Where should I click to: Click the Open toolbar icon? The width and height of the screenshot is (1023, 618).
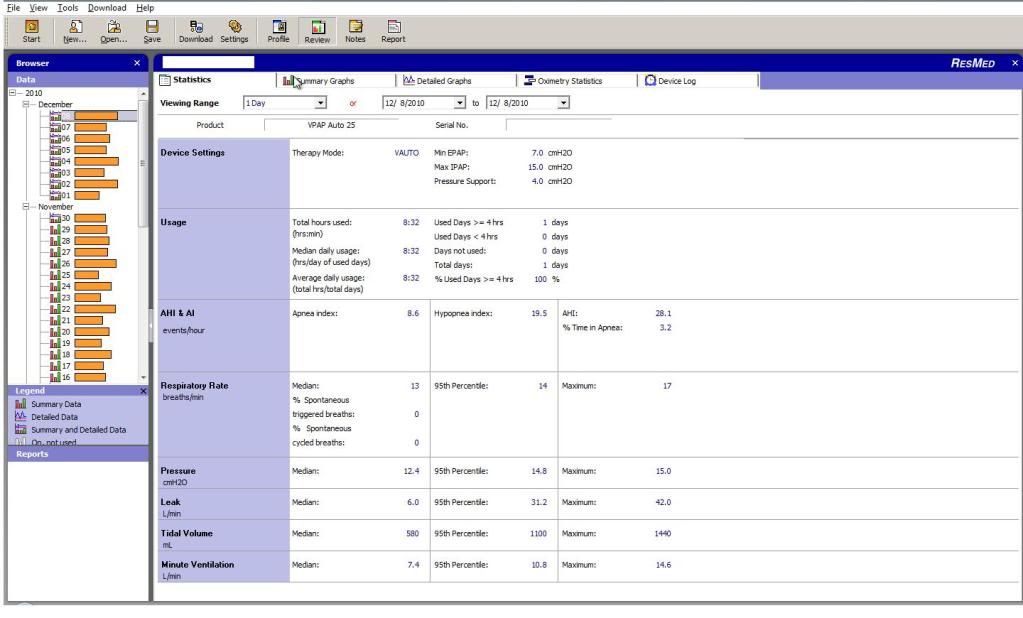pos(114,31)
